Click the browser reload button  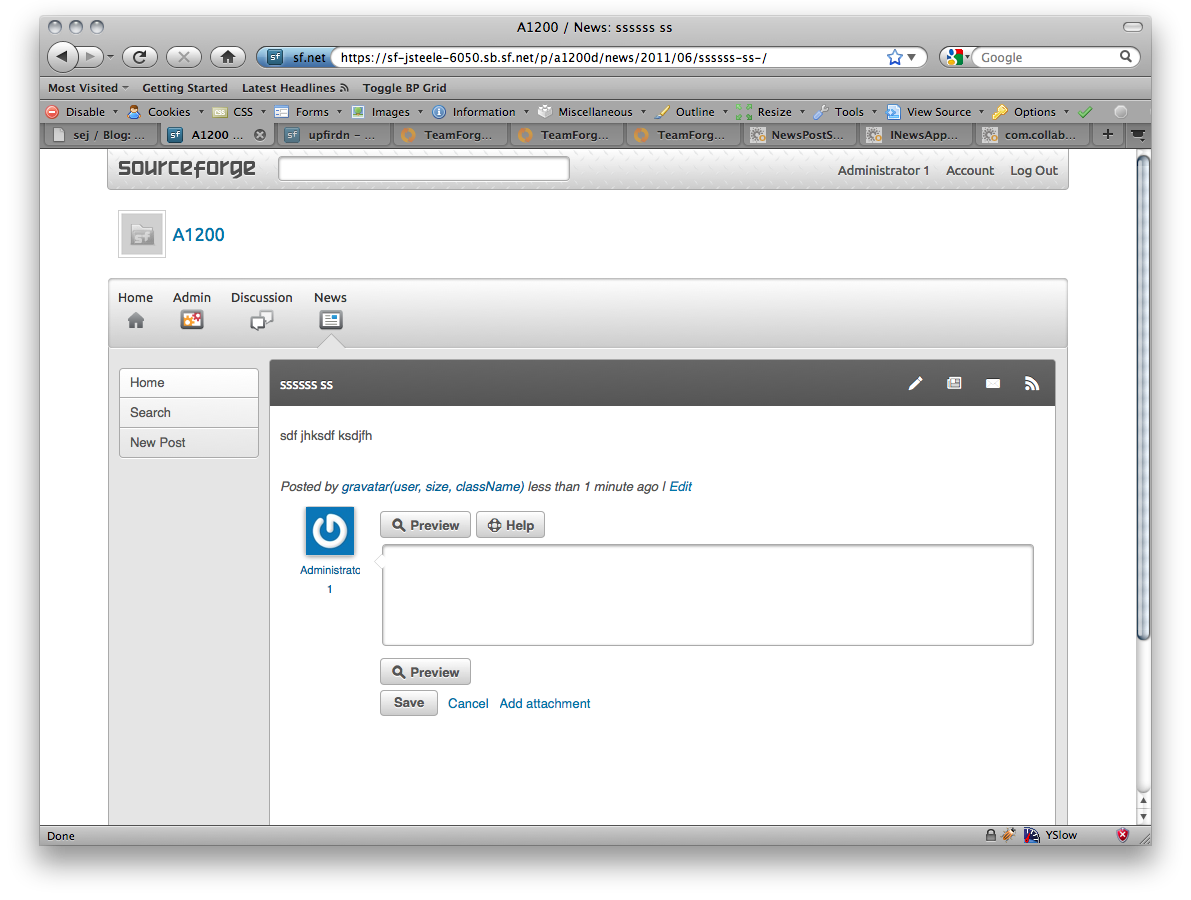(x=140, y=57)
